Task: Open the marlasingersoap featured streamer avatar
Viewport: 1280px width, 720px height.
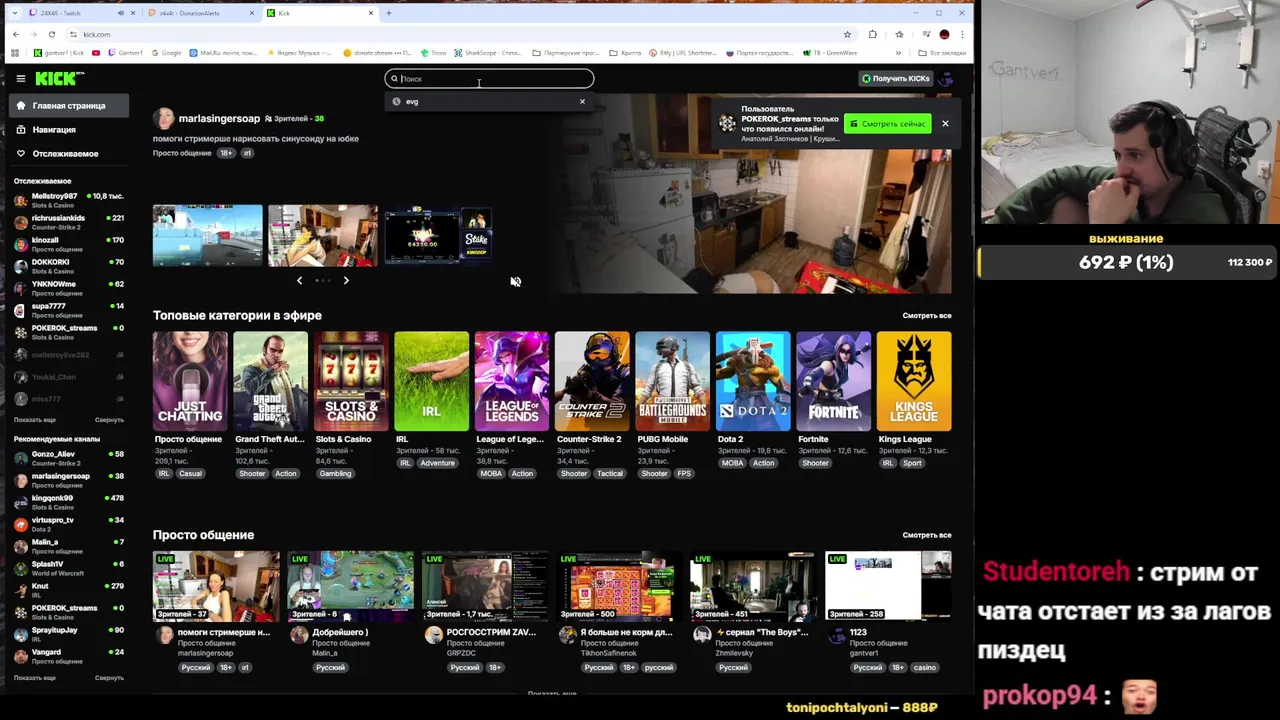Action: (164, 118)
